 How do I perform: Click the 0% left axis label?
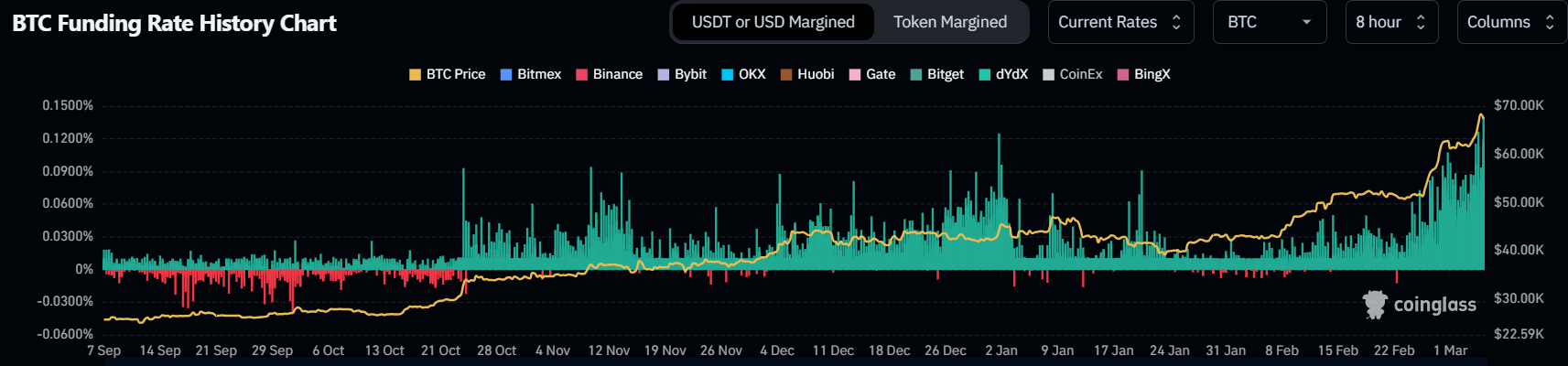84,269
